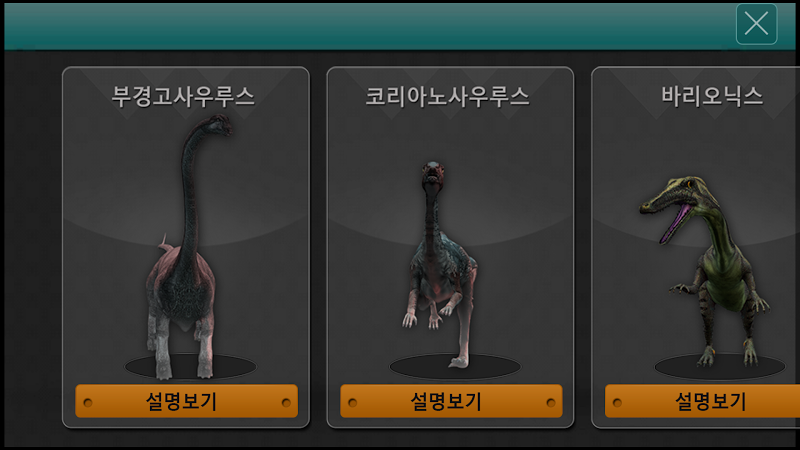The height and width of the screenshot is (450, 800).
Task: Click right rivet on 부경고사우루스 설명보기 button
Action: [x=286, y=403]
